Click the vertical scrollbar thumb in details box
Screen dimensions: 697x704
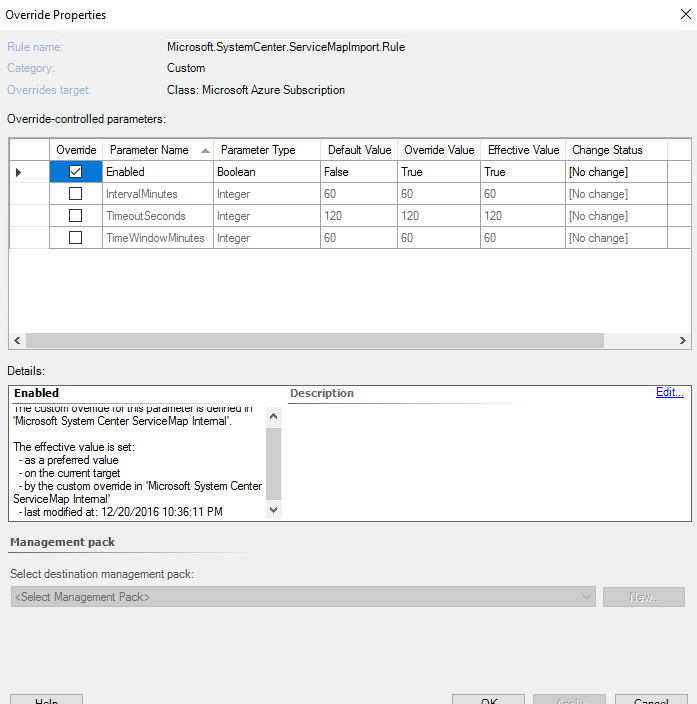[x=274, y=464]
